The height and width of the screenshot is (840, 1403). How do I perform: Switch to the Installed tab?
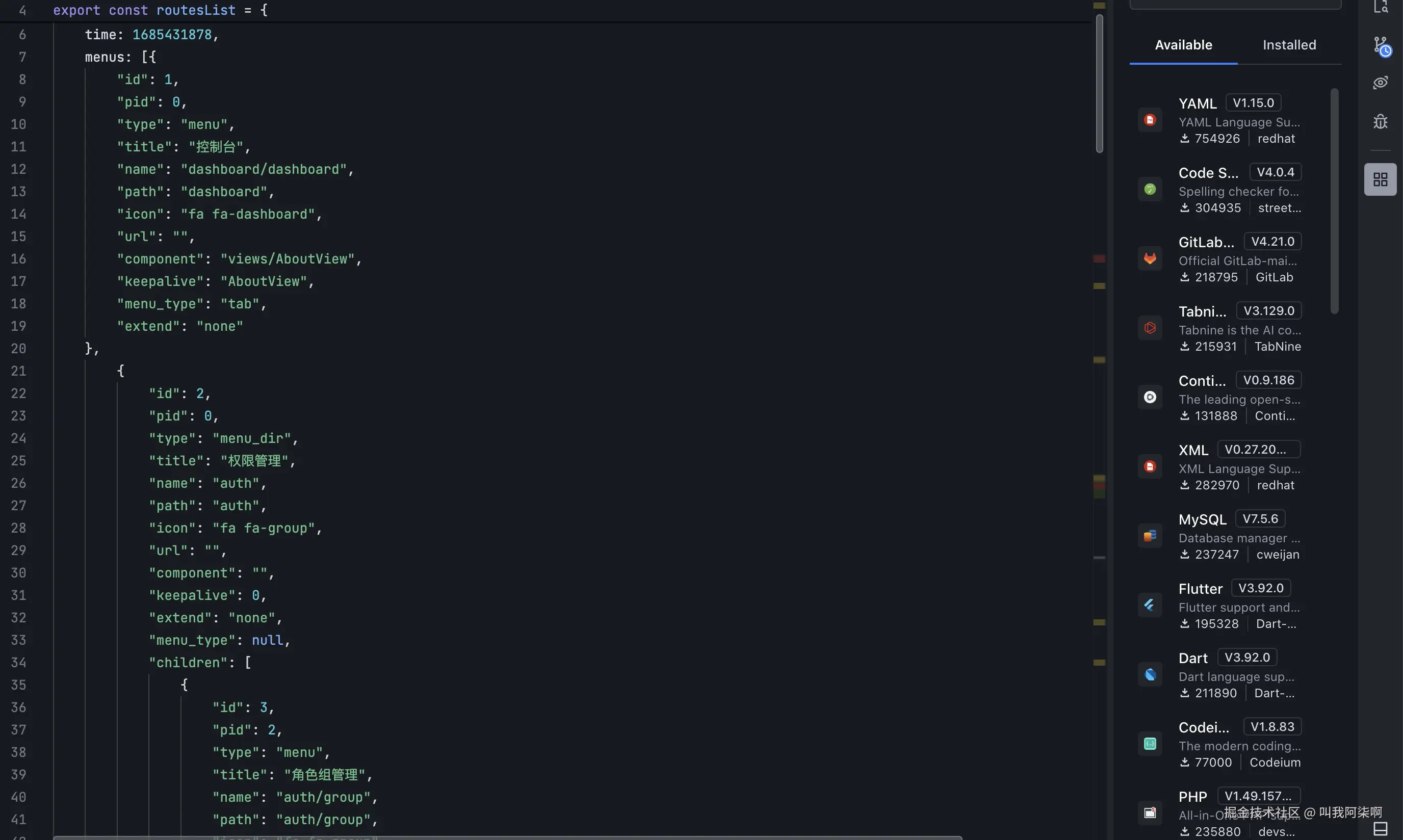tap(1289, 45)
